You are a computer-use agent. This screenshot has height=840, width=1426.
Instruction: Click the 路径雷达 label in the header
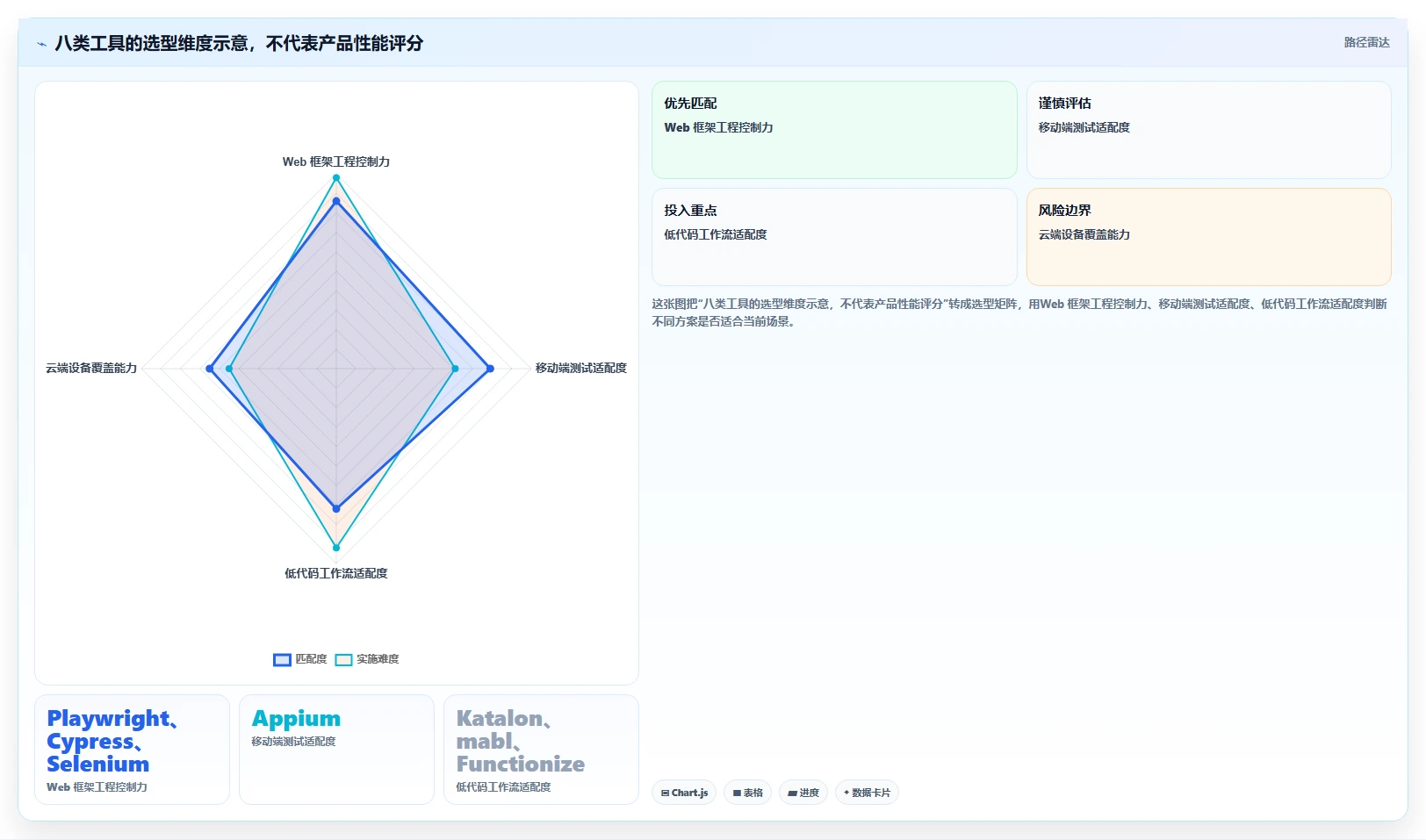[x=1366, y=42]
